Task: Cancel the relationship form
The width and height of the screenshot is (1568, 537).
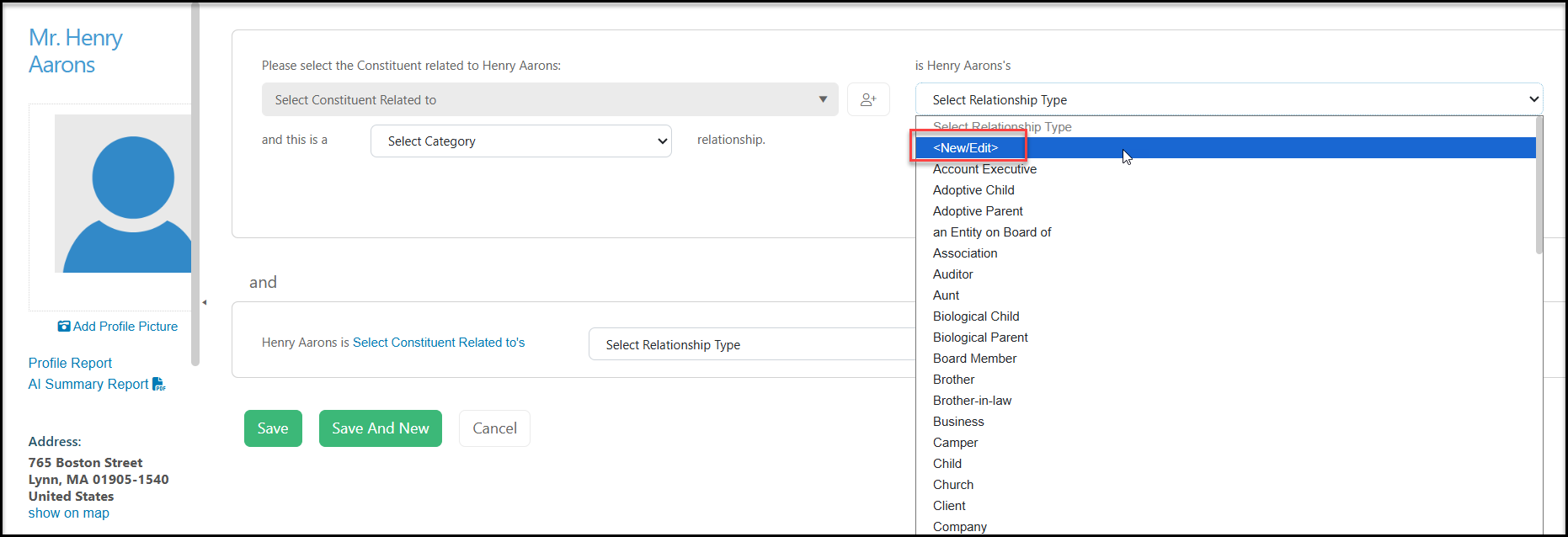Action: tap(494, 428)
